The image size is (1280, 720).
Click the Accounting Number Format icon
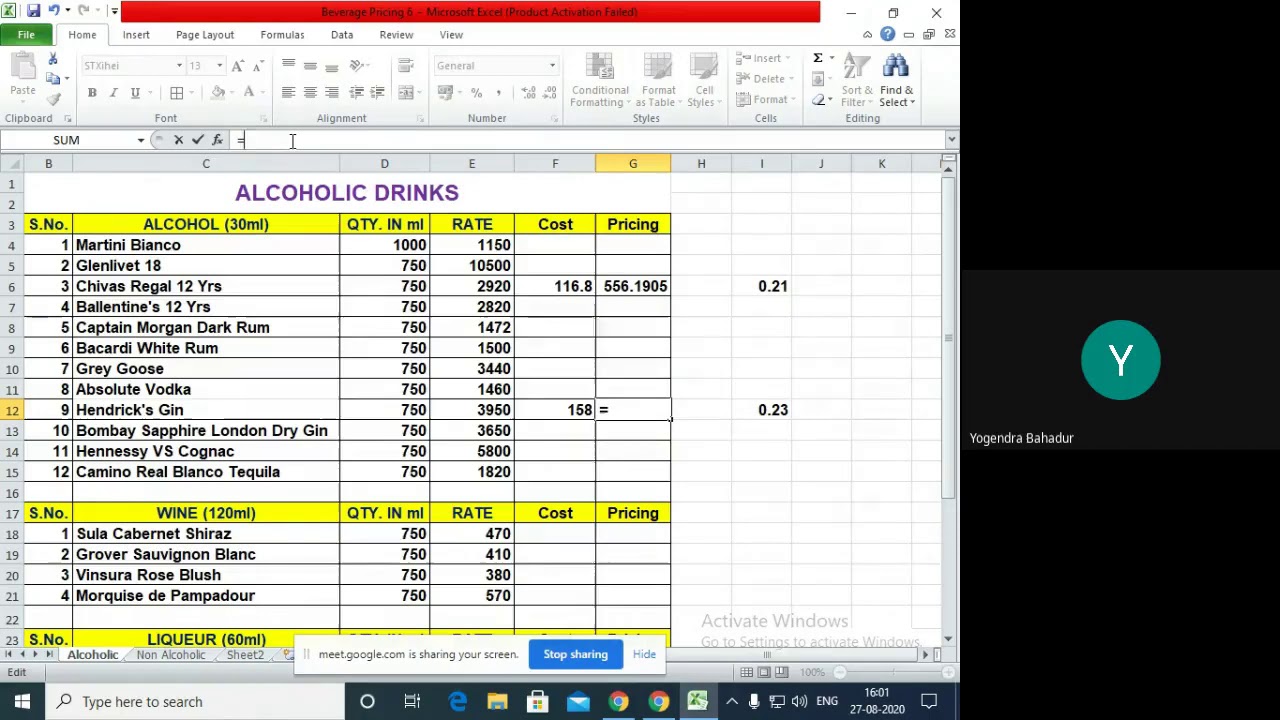click(445, 93)
